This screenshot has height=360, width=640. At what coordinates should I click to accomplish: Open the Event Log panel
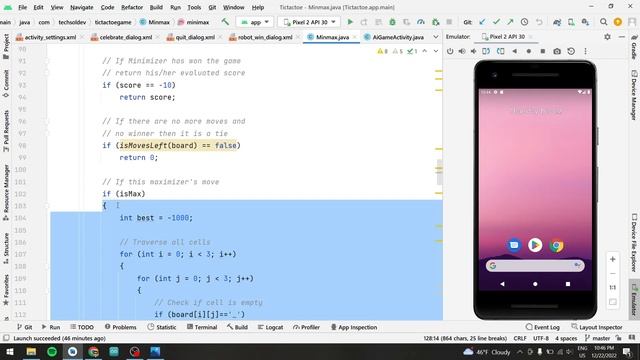tap(542, 327)
